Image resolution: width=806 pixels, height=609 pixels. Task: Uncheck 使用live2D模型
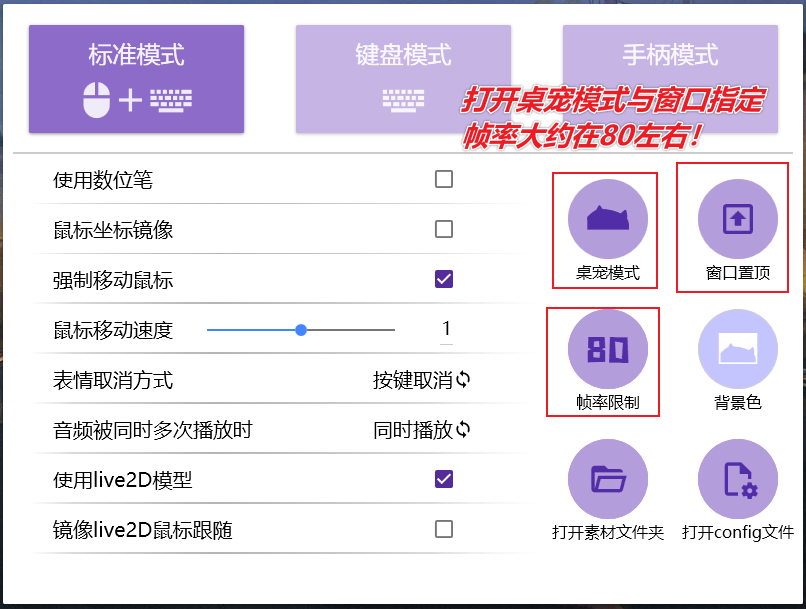(x=443, y=479)
